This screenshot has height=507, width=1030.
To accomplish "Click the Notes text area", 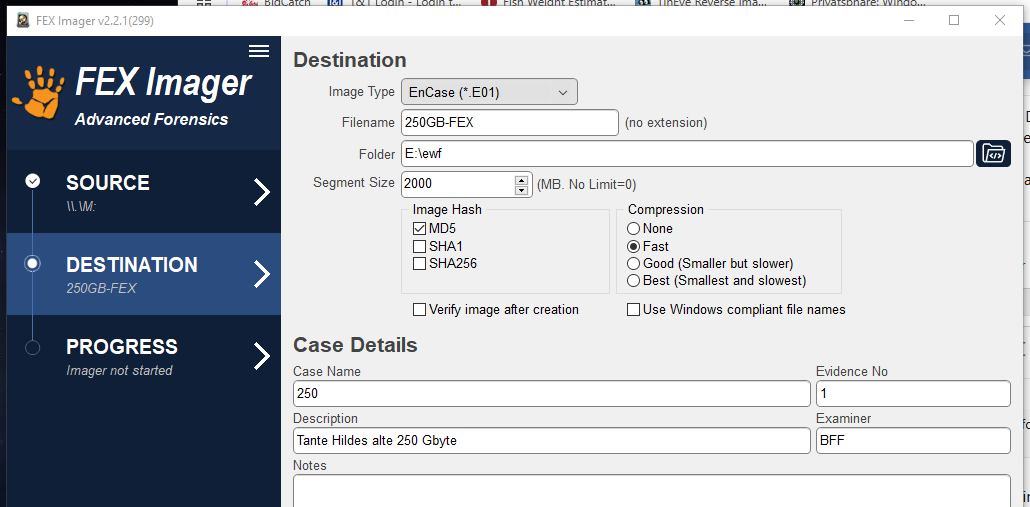I will [x=652, y=491].
